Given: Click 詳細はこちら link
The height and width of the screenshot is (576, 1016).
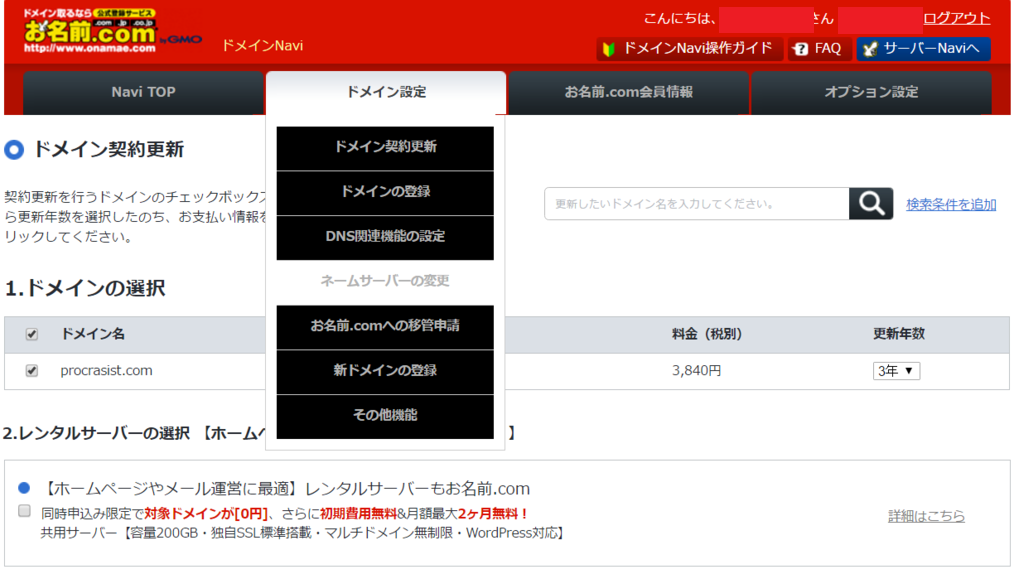Looking at the screenshot, I should pos(926,516).
